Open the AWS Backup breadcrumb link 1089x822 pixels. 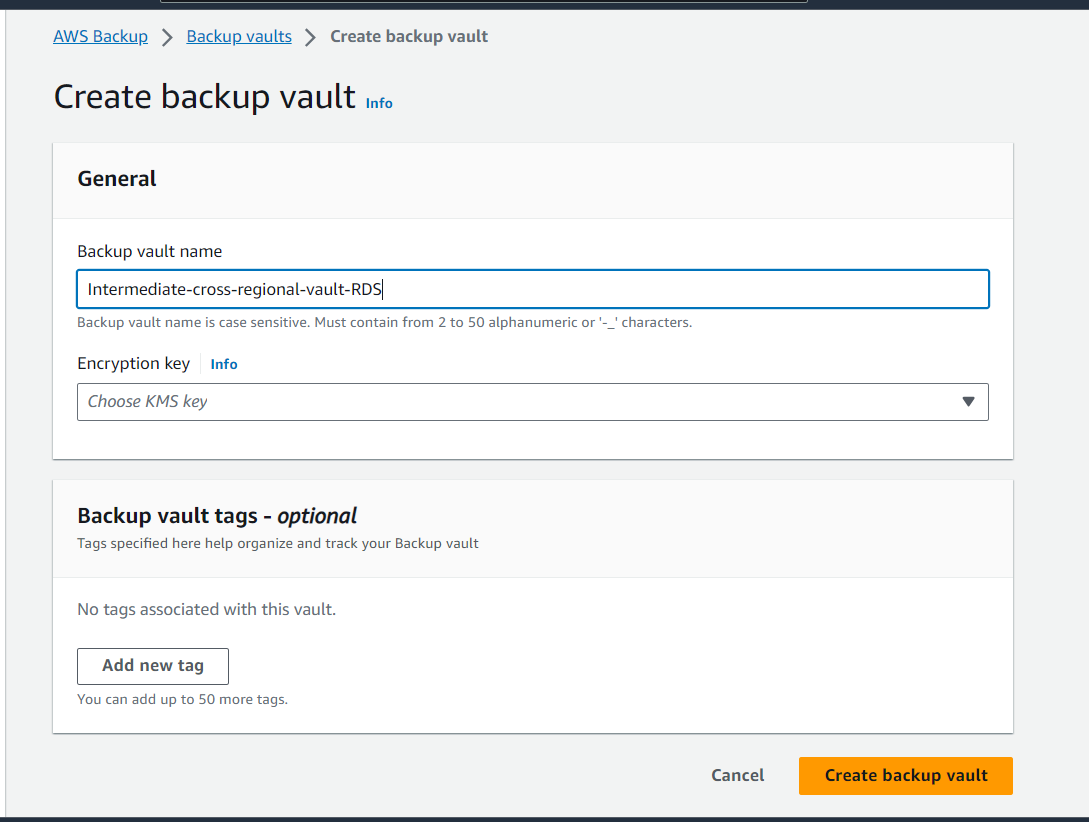tap(100, 37)
